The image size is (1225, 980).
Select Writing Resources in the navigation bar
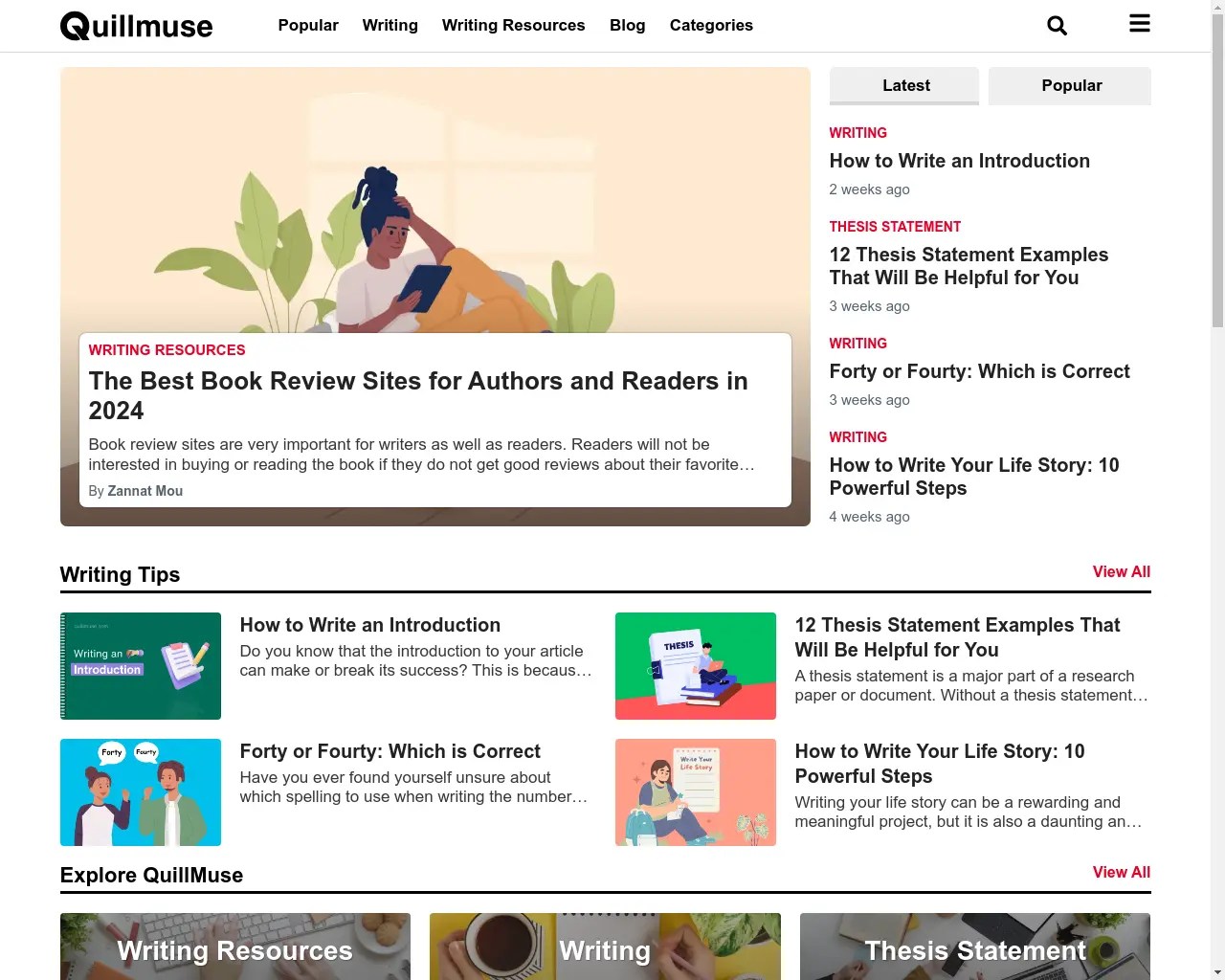(513, 26)
